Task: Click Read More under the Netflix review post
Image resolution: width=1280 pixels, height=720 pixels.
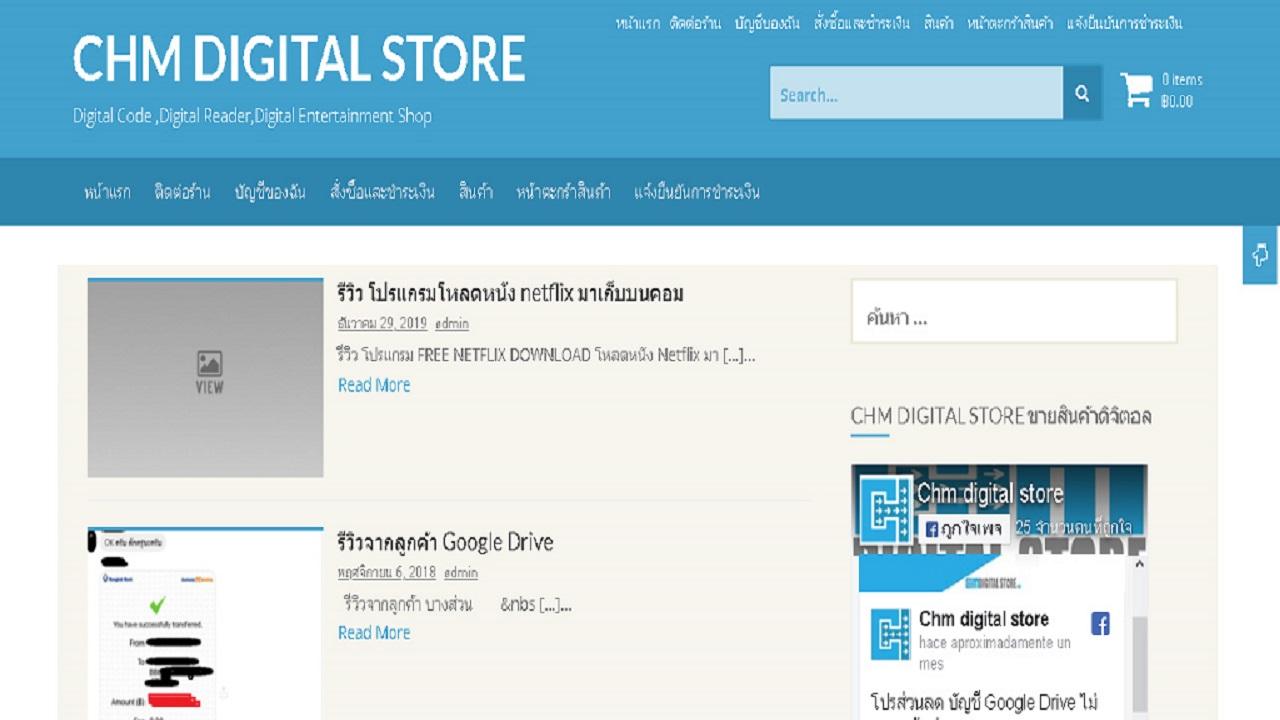Action: coord(374,385)
